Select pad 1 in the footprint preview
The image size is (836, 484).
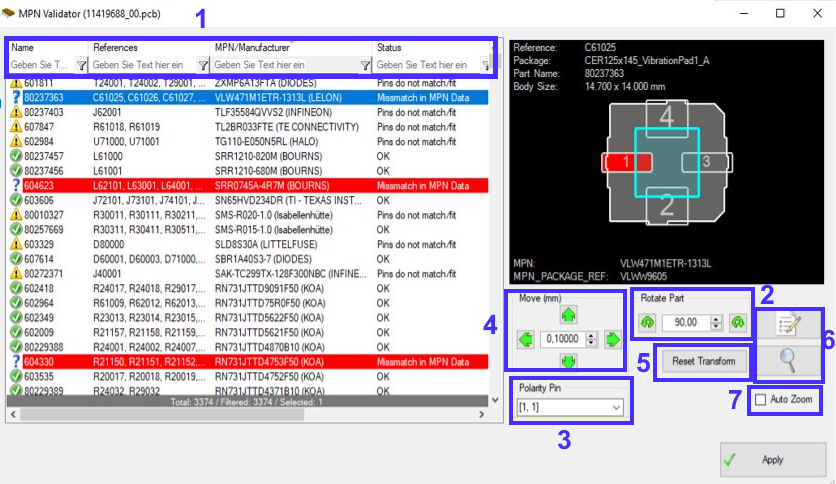(627, 162)
